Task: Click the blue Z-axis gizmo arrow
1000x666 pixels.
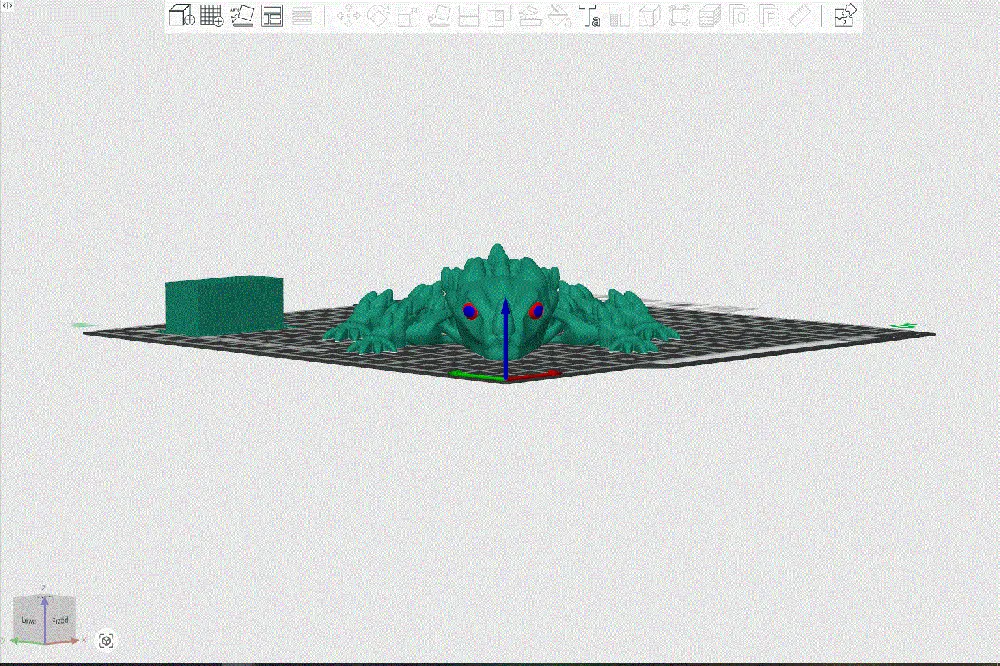Action: [507, 320]
